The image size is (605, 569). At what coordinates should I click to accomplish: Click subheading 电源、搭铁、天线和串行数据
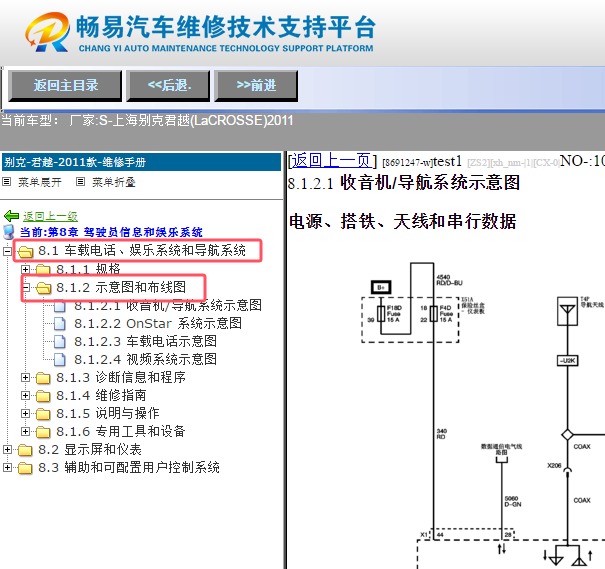click(402, 222)
